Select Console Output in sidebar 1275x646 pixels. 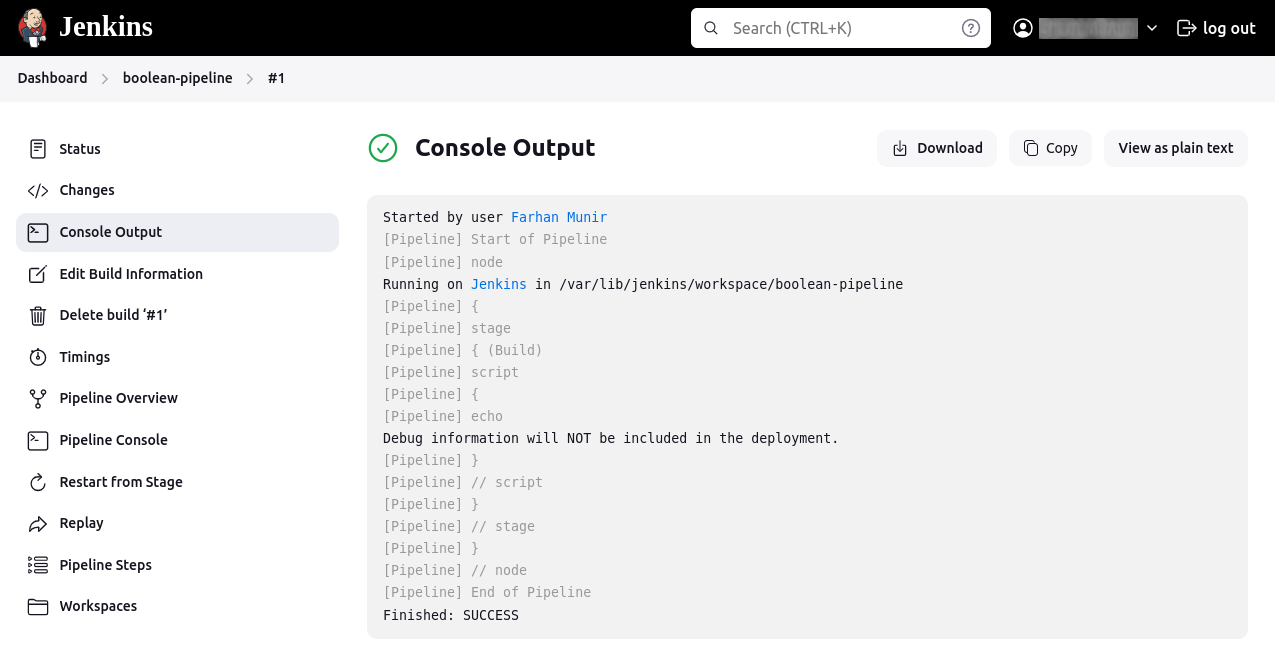click(x=178, y=232)
